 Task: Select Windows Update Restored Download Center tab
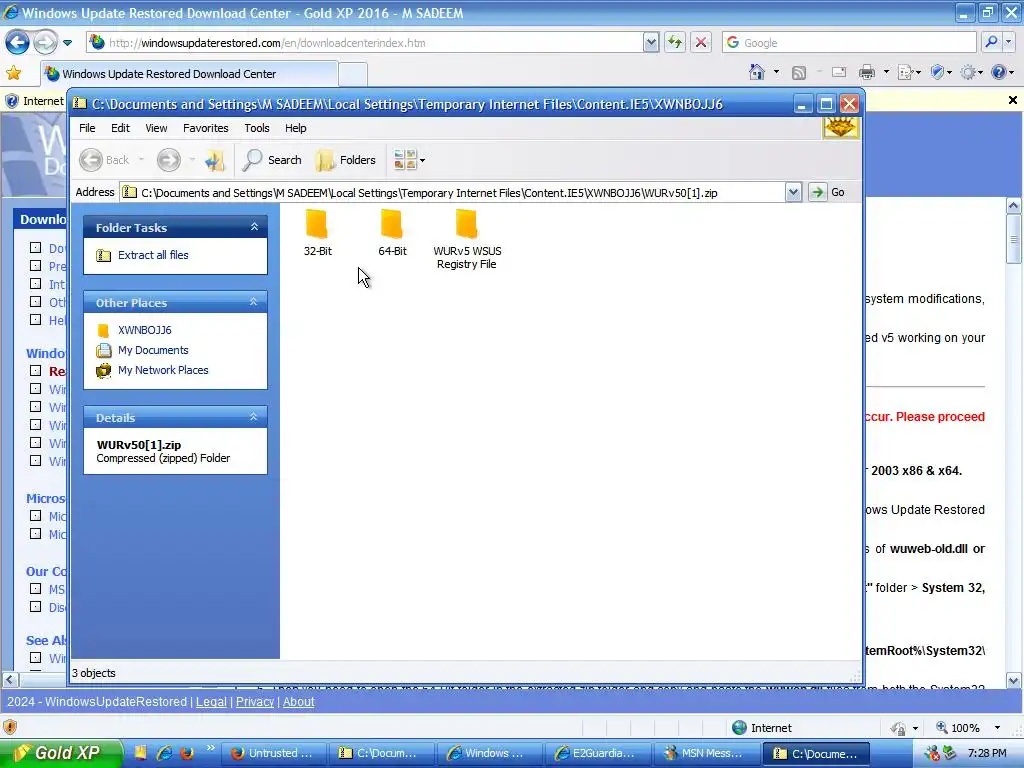click(x=189, y=74)
